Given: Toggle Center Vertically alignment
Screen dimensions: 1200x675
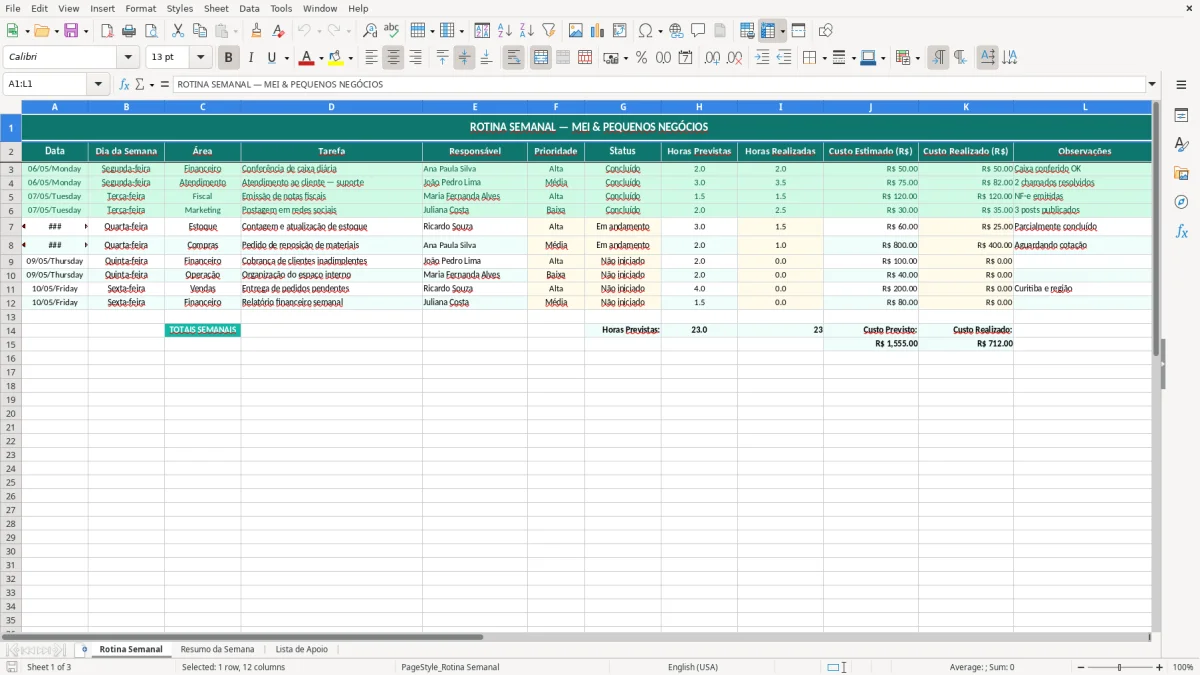Looking at the screenshot, I should (x=464, y=58).
